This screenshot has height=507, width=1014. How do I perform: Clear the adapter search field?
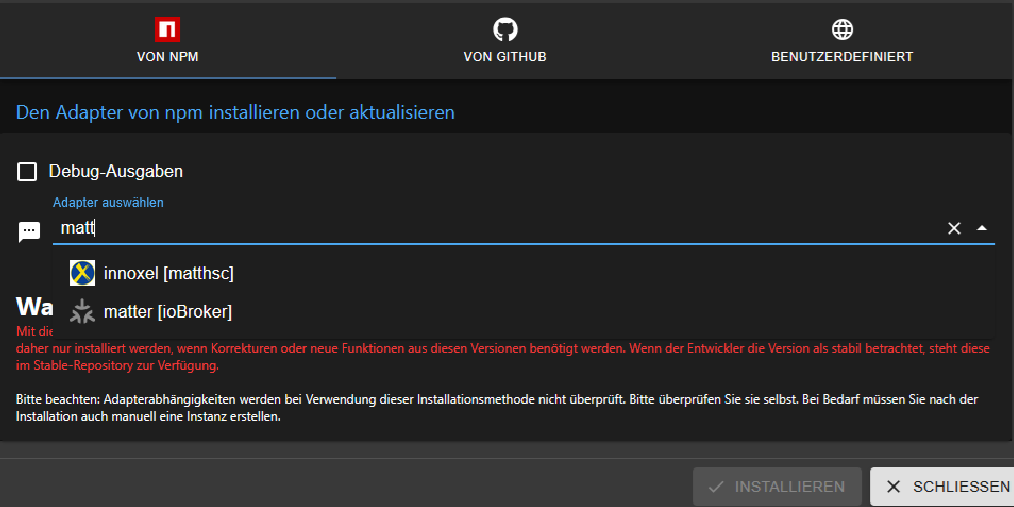point(954,228)
